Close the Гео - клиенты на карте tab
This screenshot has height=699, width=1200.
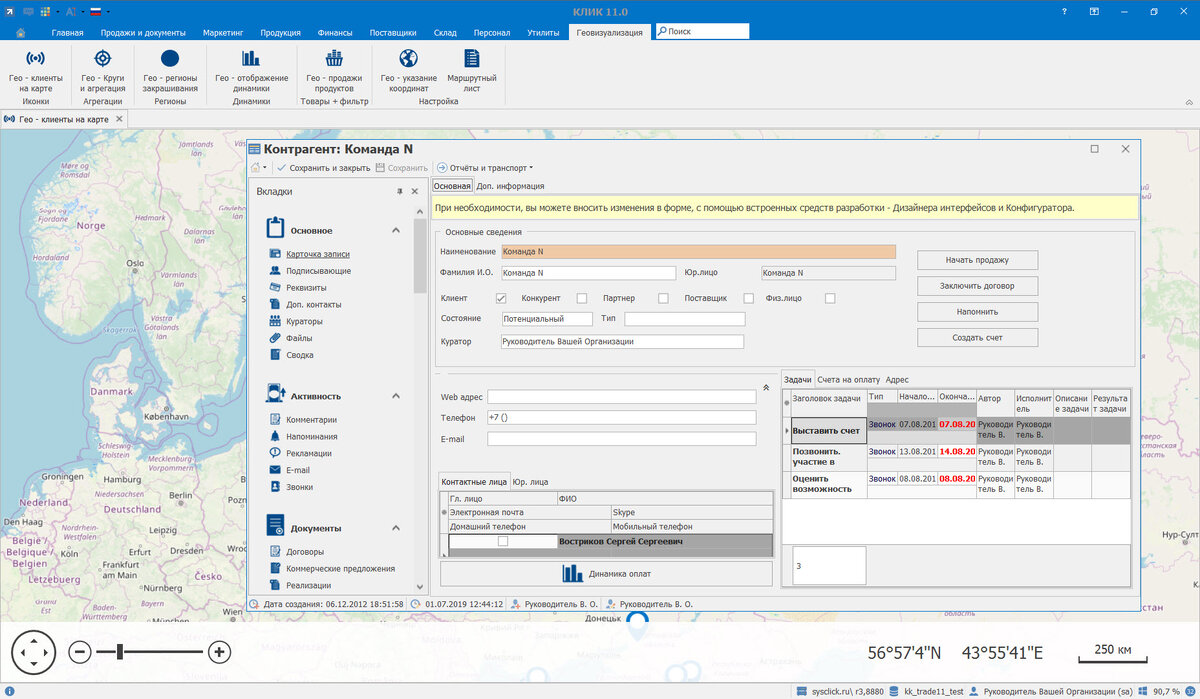click(x=120, y=119)
